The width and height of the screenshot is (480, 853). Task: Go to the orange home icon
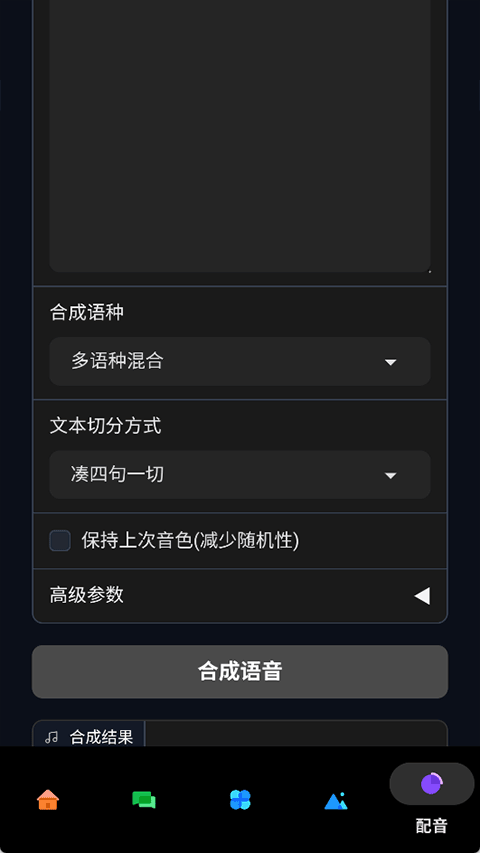(x=48, y=800)
